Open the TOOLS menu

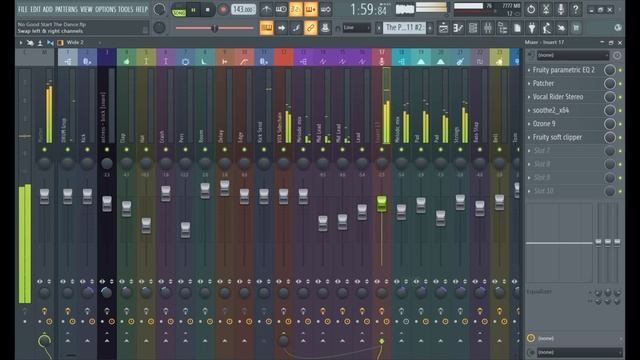126,9
